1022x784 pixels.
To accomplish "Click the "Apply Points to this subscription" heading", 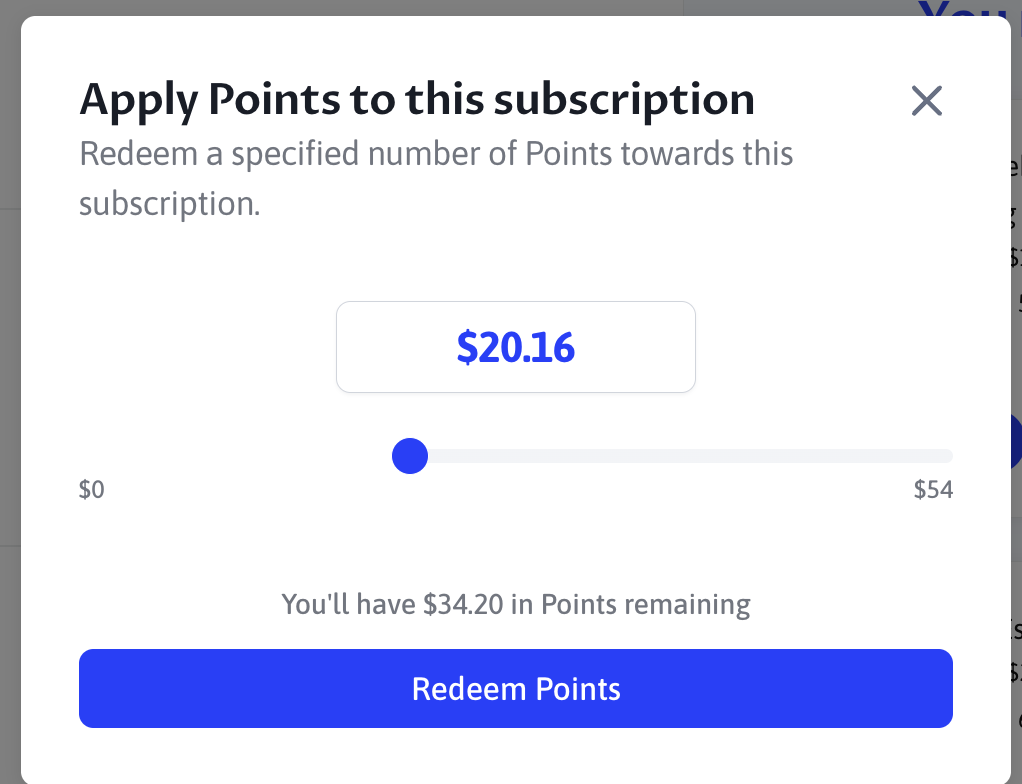I will [x=416, y=100].
